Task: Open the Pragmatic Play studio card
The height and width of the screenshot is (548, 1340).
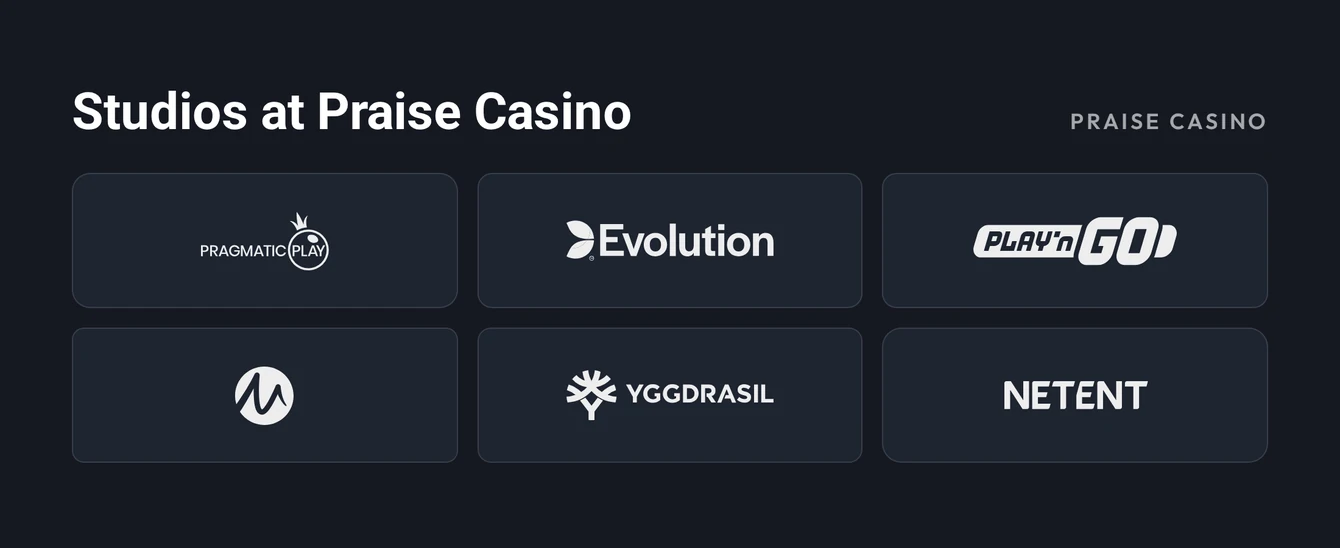Action: [265, 240]
